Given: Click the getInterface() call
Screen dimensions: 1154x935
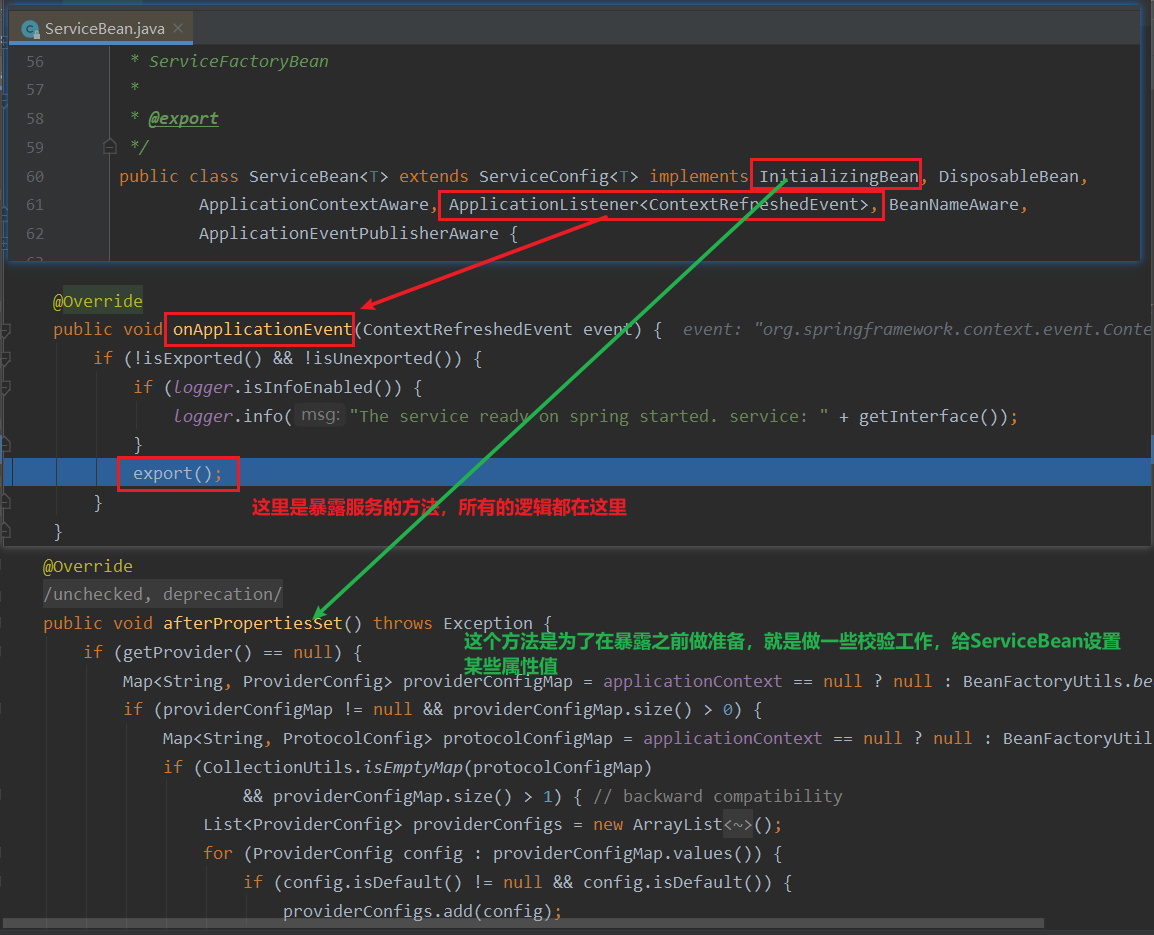Looking at the screenshot, I should tap(929, 417).
